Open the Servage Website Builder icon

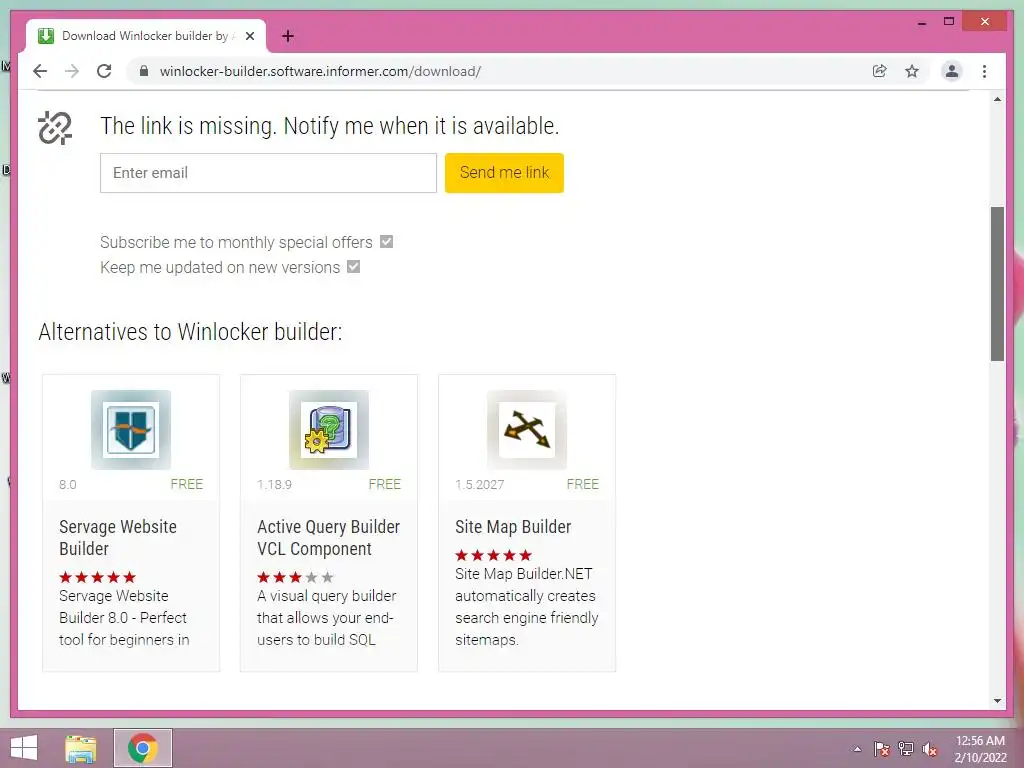tap(131, 430)
